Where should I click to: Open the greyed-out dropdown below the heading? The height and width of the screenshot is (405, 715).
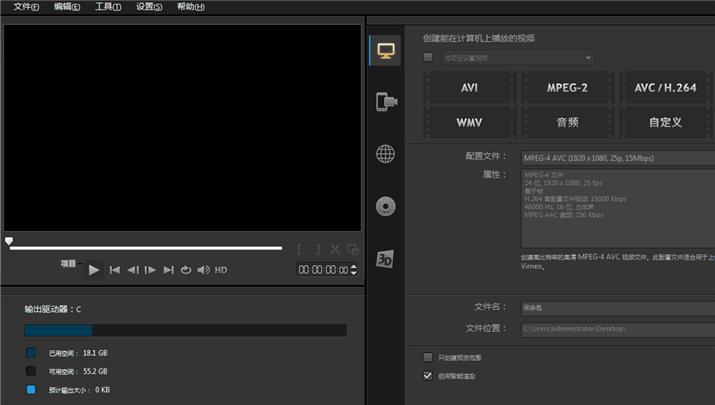point(518,58)
